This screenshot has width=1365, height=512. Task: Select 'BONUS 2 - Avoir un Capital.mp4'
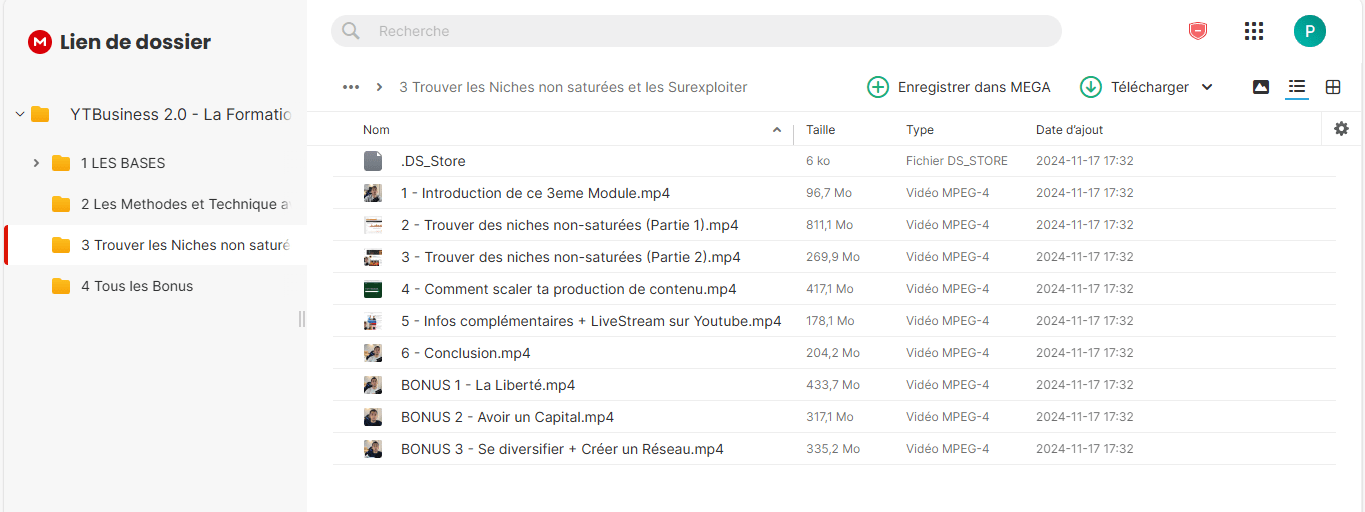[507, 417]
